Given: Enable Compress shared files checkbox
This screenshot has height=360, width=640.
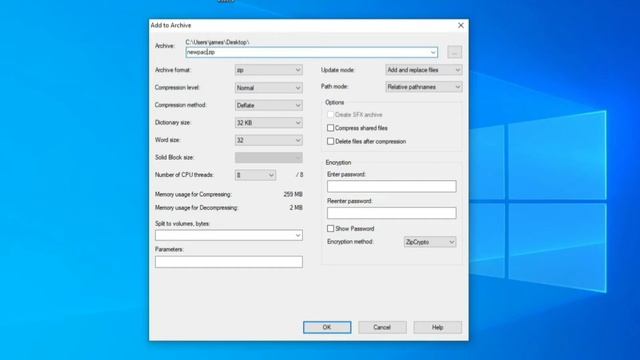Looking at the screenshot, I should 330,128.
